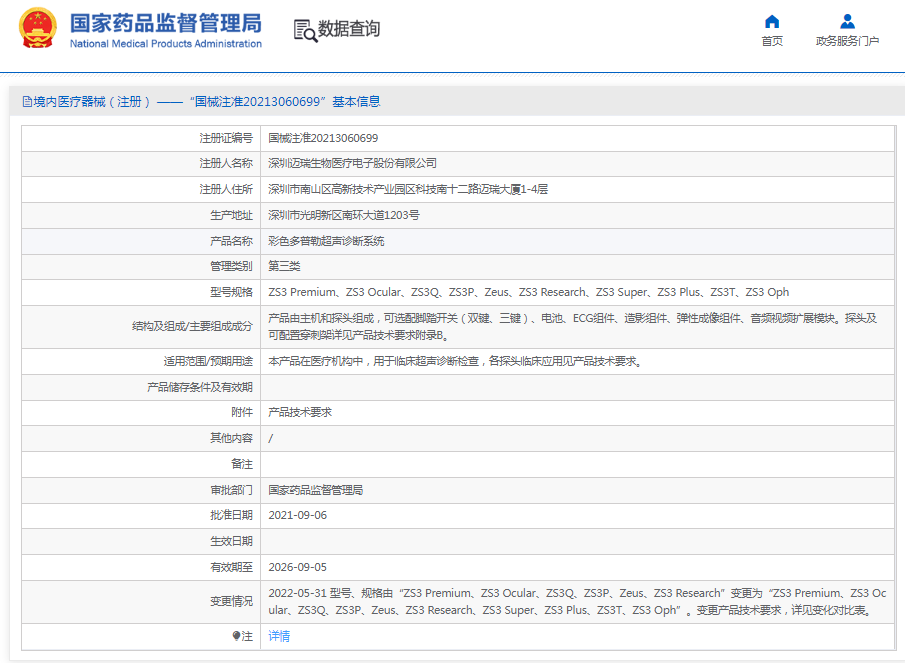Click the 首页 text label
Image resolution: width=905 pixels, height=663 pixels.
point(772,41)
